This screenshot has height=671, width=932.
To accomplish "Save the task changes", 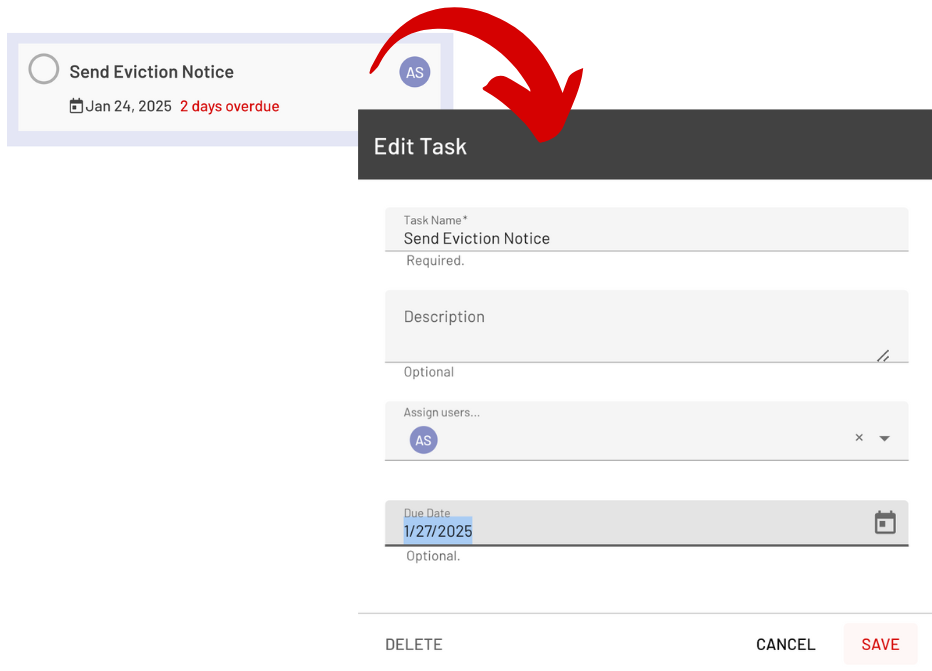I will coord(880,644).
